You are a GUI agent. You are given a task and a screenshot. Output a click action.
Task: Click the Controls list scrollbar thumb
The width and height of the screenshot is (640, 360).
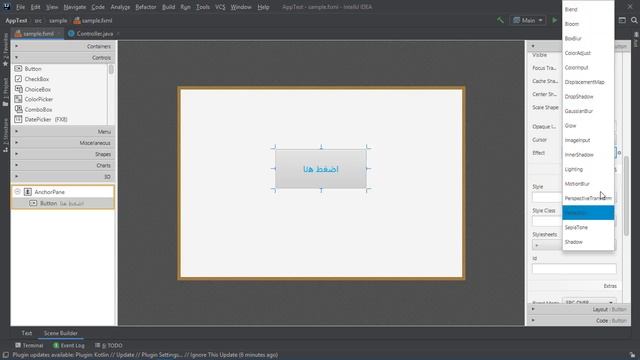coord(111,69)
